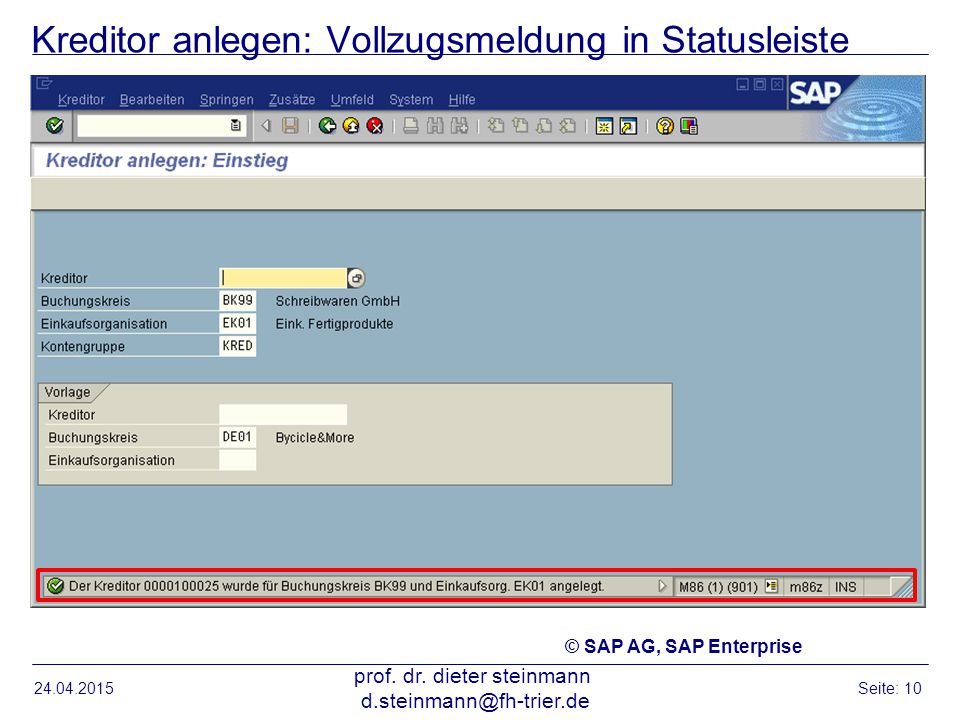Click the Vorlage Buchungskreis field containing DE01
Screen dimensions: 960x720
point(238,437)
